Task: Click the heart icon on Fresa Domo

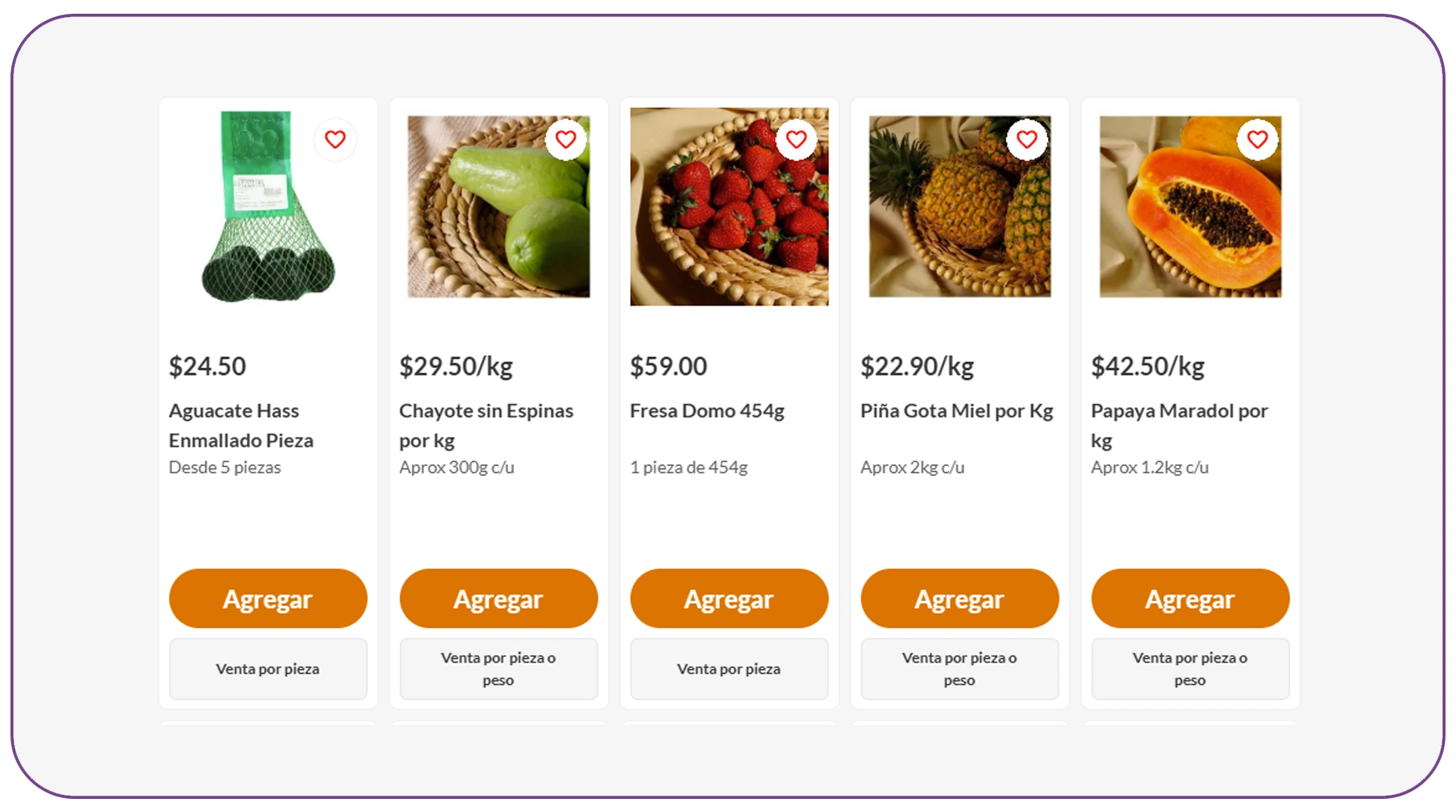Action: (x=796, y=139)
